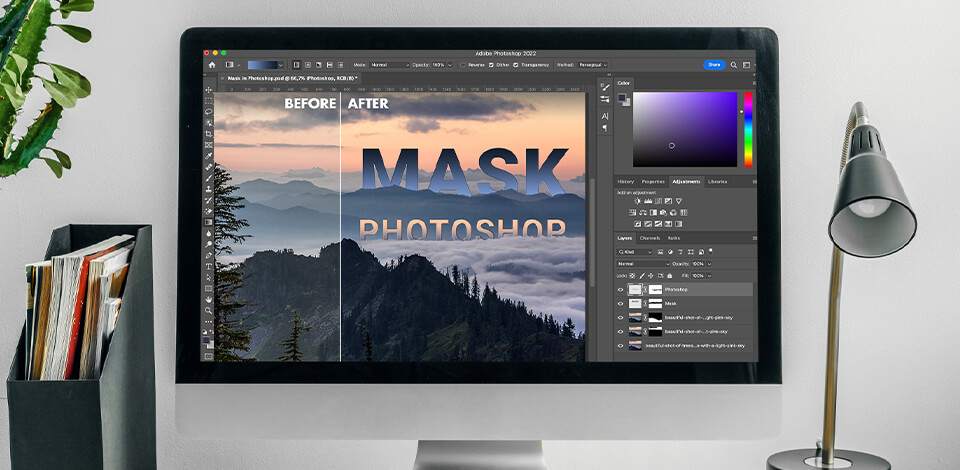Uncheck the Transparency checkbox

tap(516, 65)
